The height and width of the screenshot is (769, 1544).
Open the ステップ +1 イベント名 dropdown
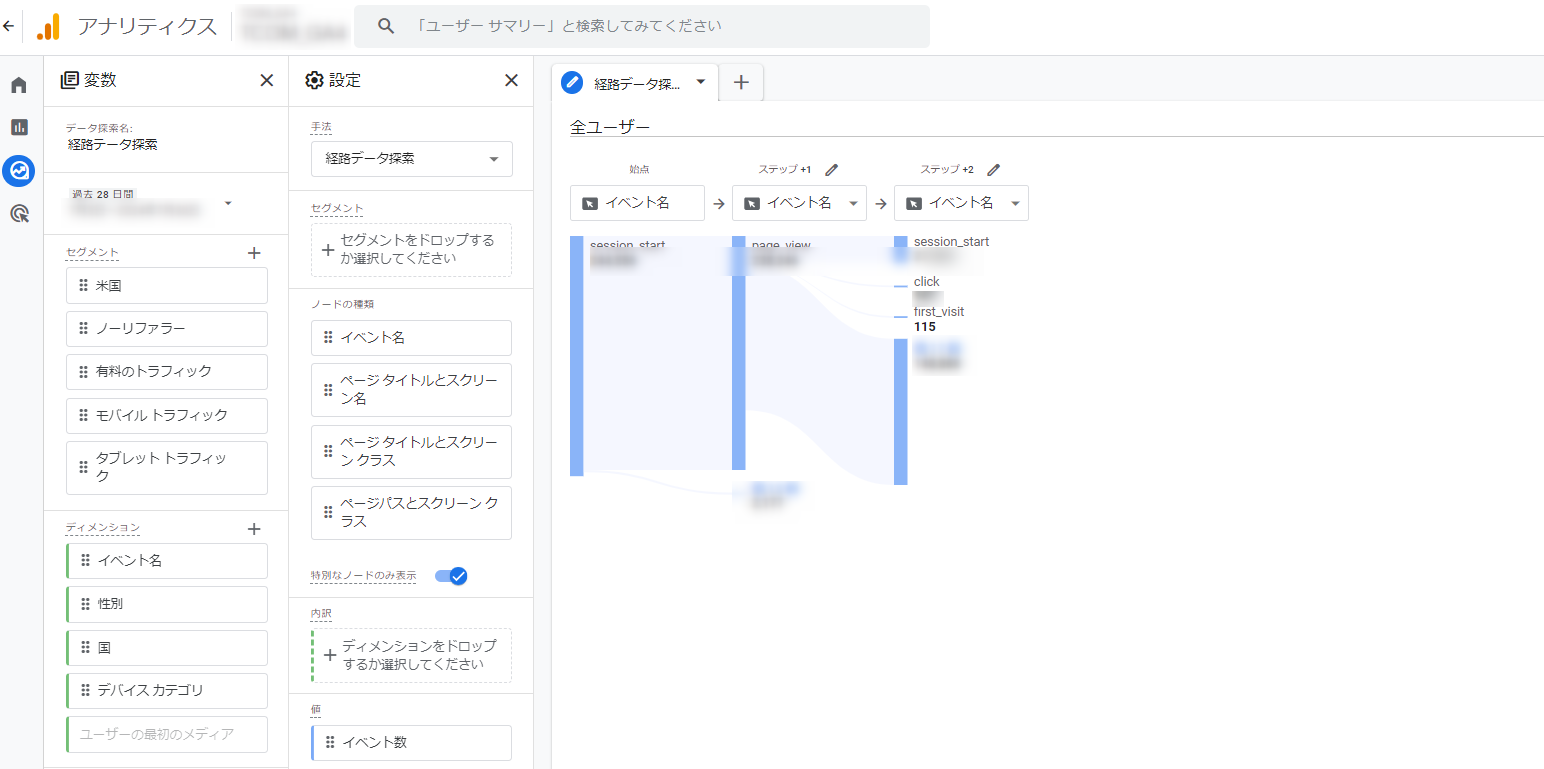tap(799, 203)
